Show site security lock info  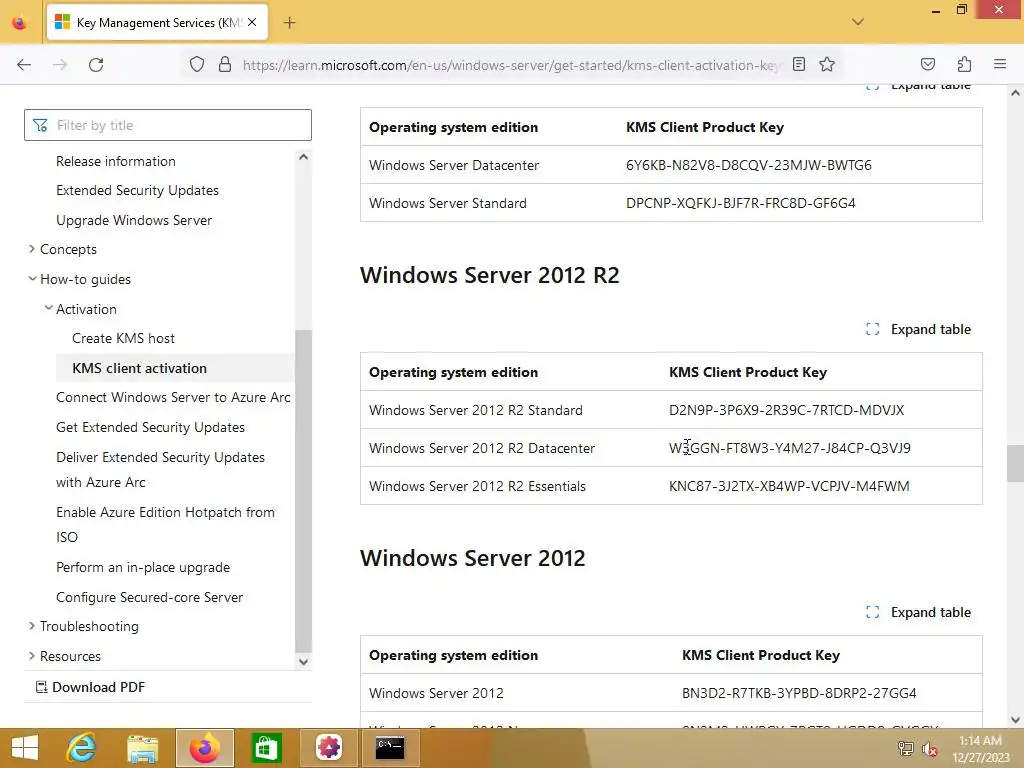[225, 64]
